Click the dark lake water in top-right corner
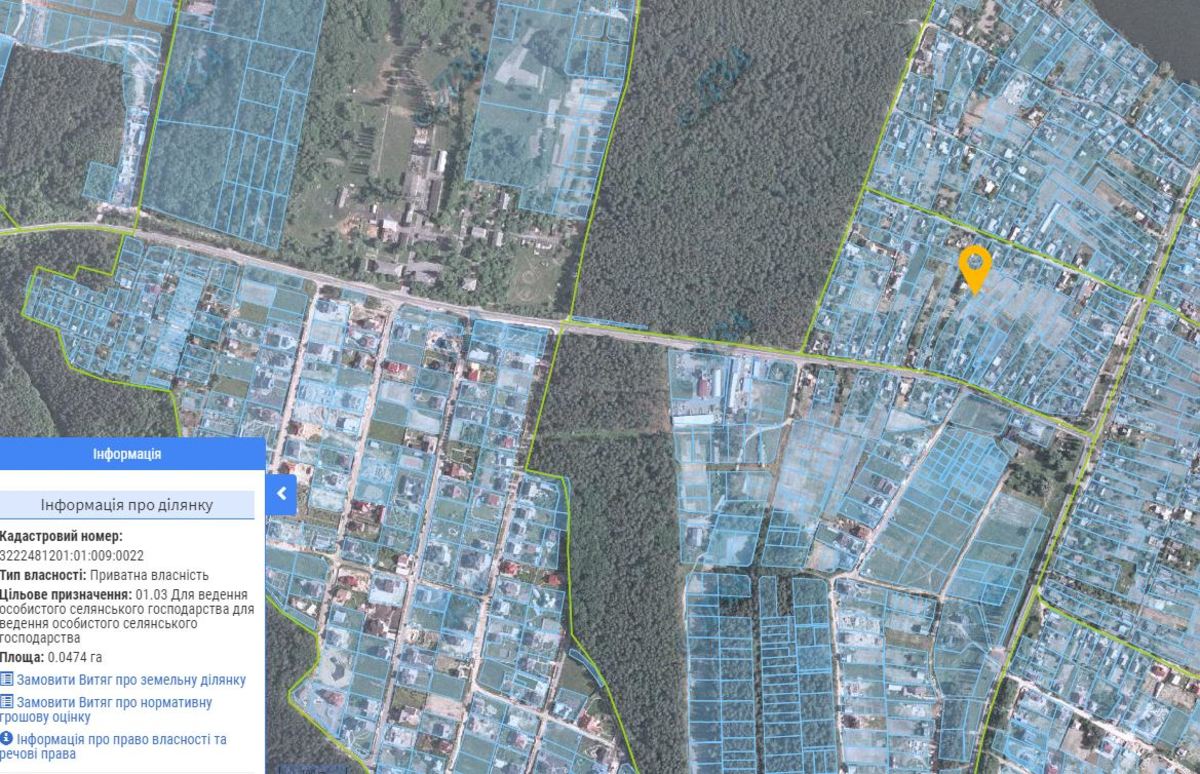The width and height of the screenshot is (1200, 774). tap(1150, 25)
